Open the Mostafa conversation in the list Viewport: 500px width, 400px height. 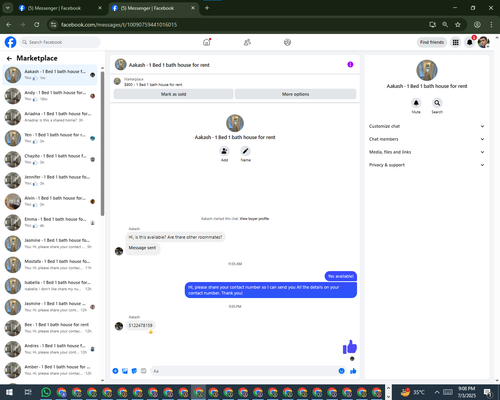pyautogui.click(x=50, y=264)
